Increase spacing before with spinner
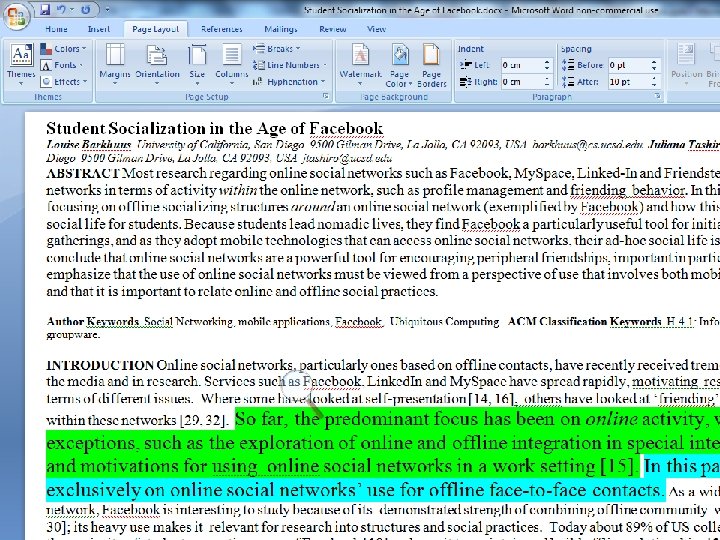 (x=654, y=62)
